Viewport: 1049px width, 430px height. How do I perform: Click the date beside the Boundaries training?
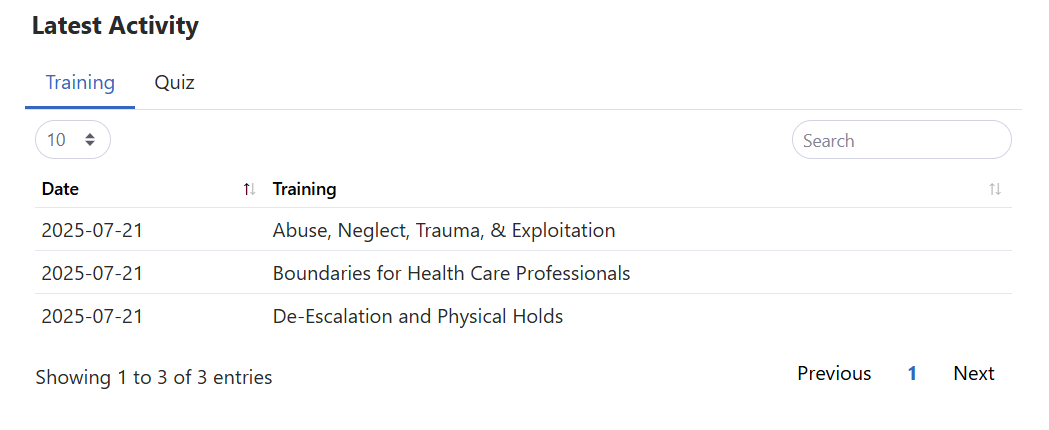pyautogui.click(x=92, y=274)
